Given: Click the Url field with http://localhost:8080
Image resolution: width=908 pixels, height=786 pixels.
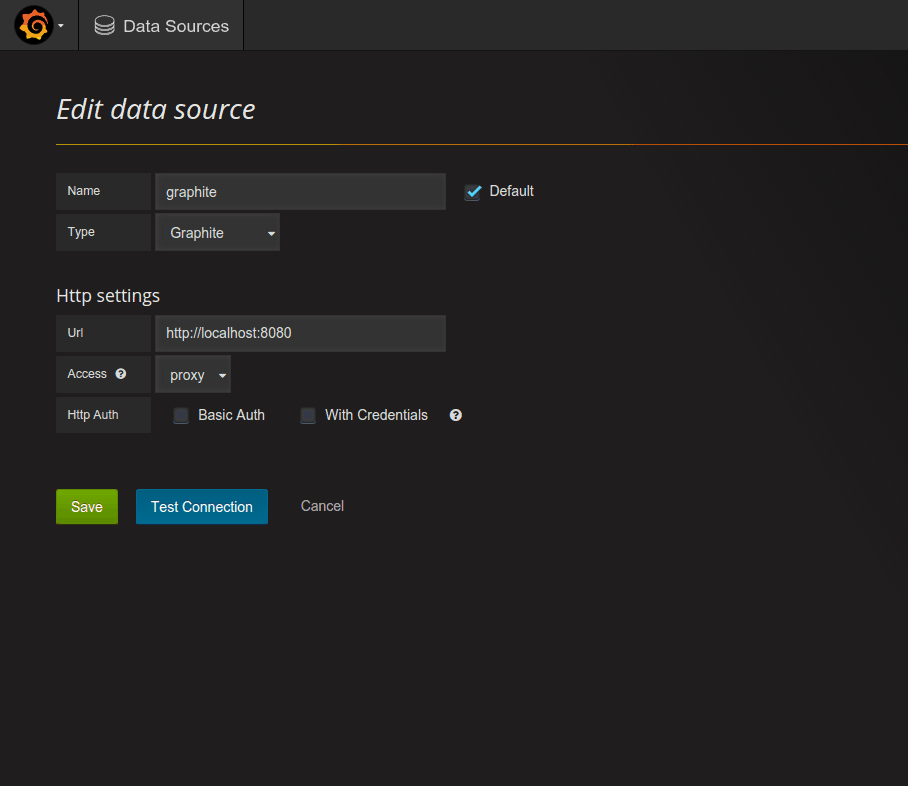Looking at the screenshot, I should pyautogui.click(x=300, y=333).
